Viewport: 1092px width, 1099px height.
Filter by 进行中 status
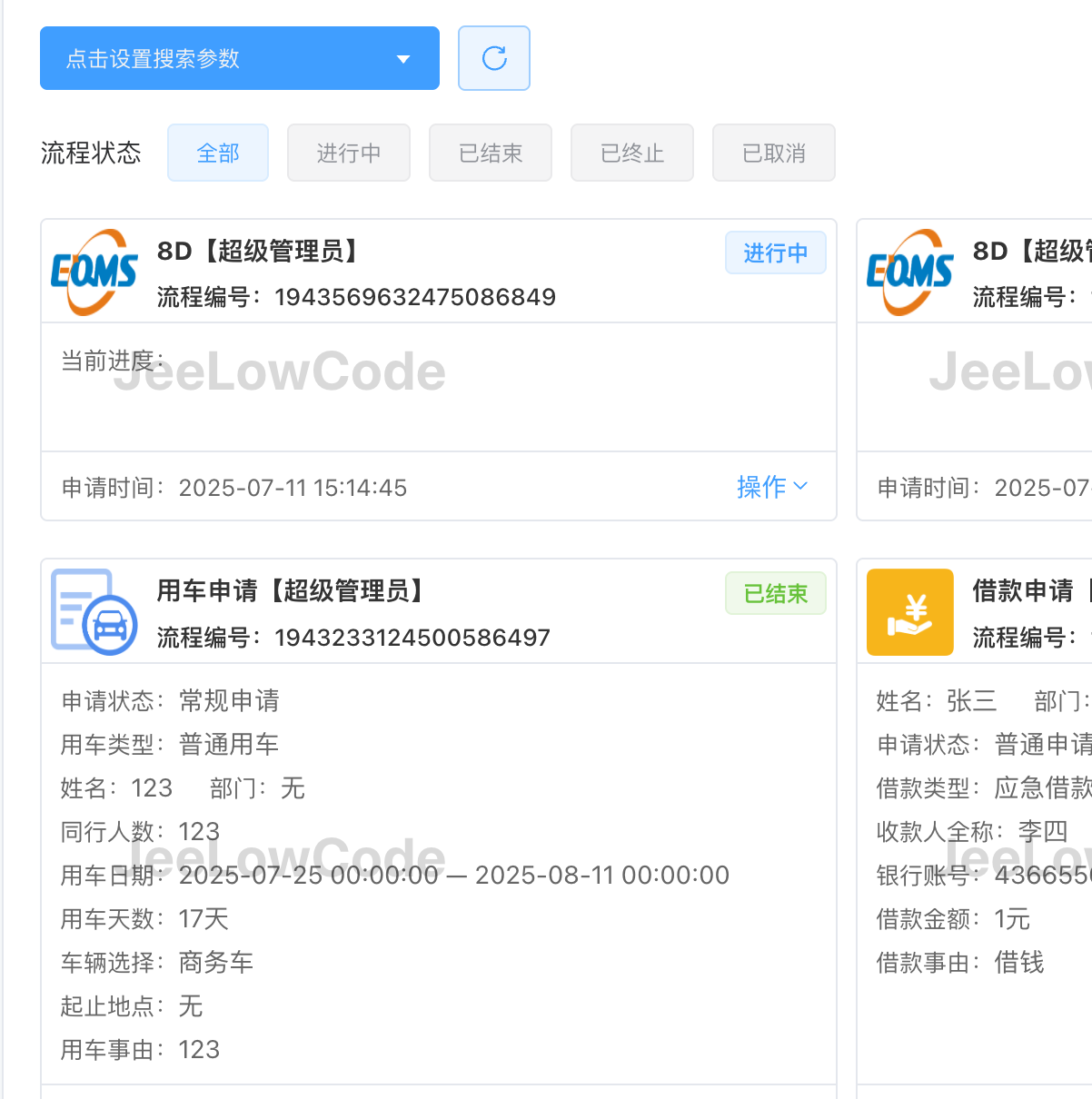[349, 153]
